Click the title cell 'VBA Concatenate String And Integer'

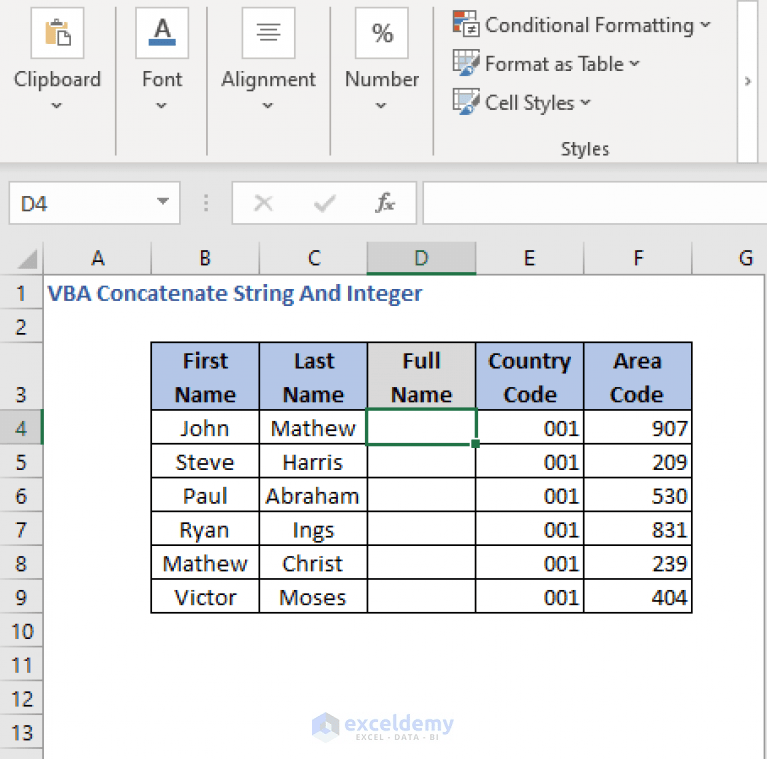234,293
